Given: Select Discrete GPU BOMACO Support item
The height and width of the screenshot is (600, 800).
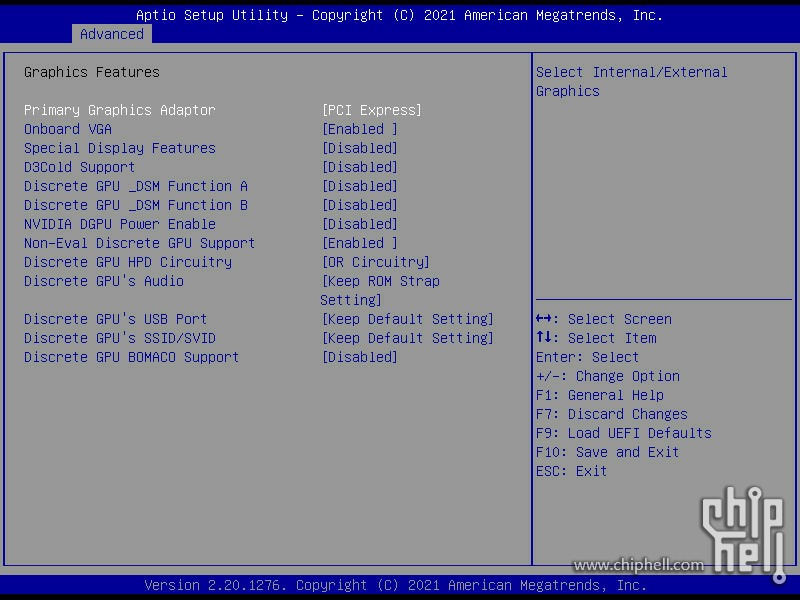Looking at the screenshot, I should point(131,357).
